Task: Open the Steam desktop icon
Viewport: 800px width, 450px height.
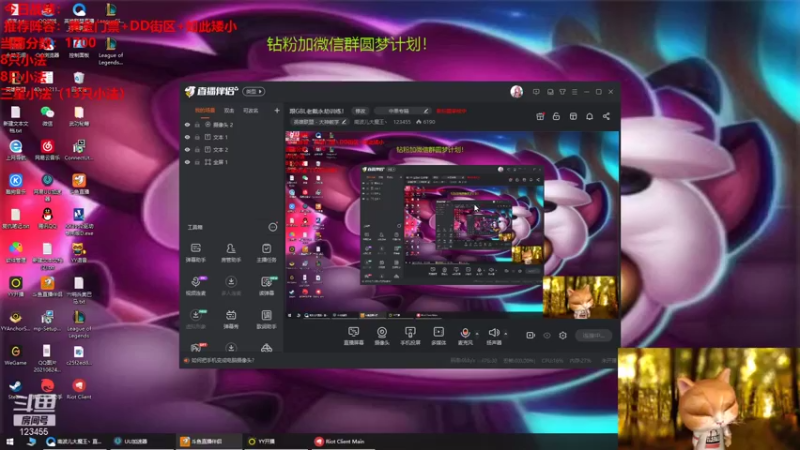Action: 15,389
